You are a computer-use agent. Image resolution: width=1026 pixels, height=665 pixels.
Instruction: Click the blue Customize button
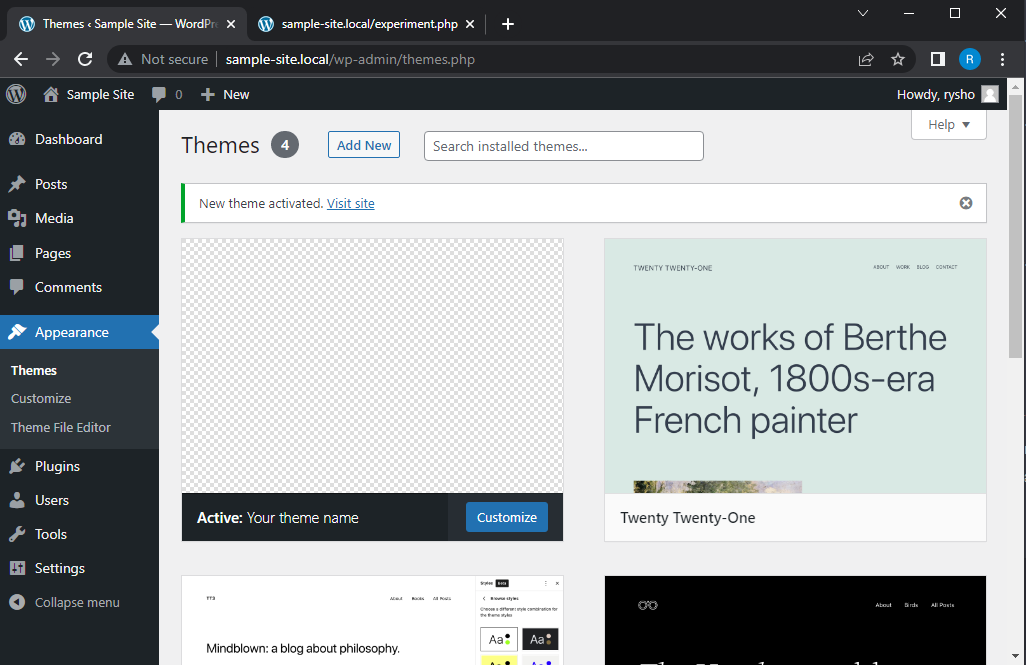506,517
